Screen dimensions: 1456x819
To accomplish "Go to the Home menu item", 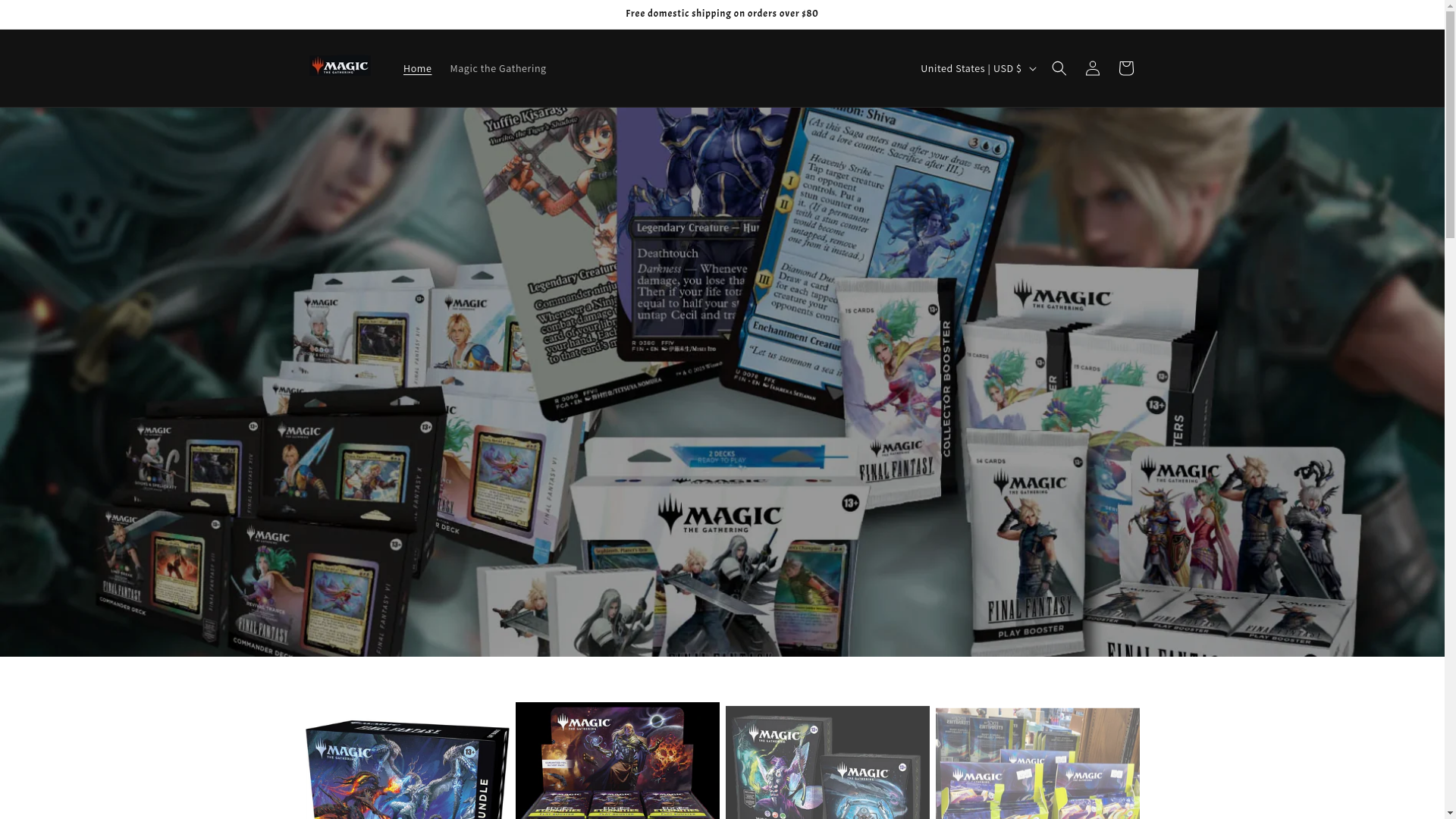I will click(x=417, y=68).
